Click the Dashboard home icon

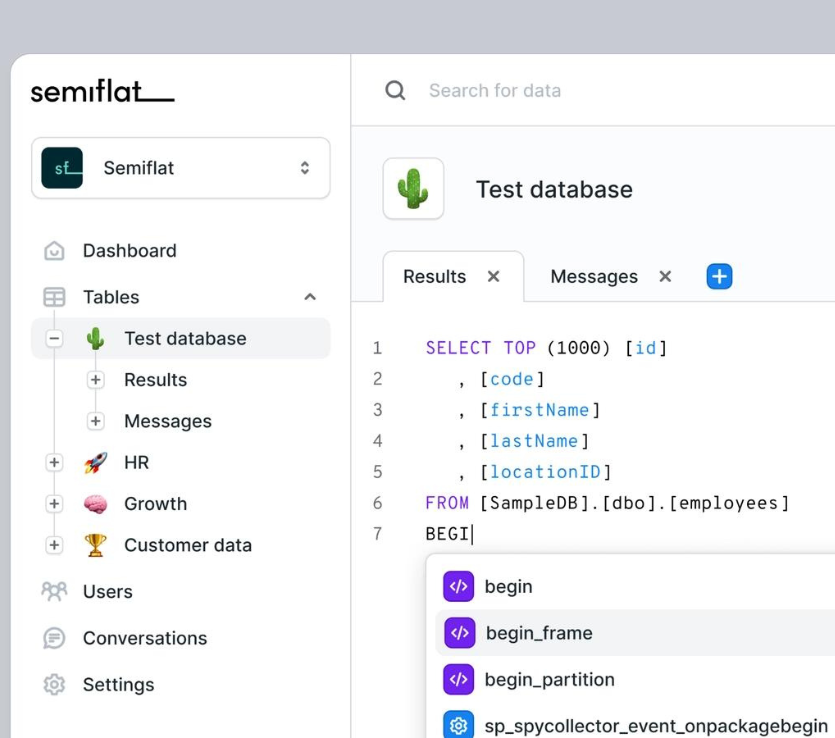[54, 251]
